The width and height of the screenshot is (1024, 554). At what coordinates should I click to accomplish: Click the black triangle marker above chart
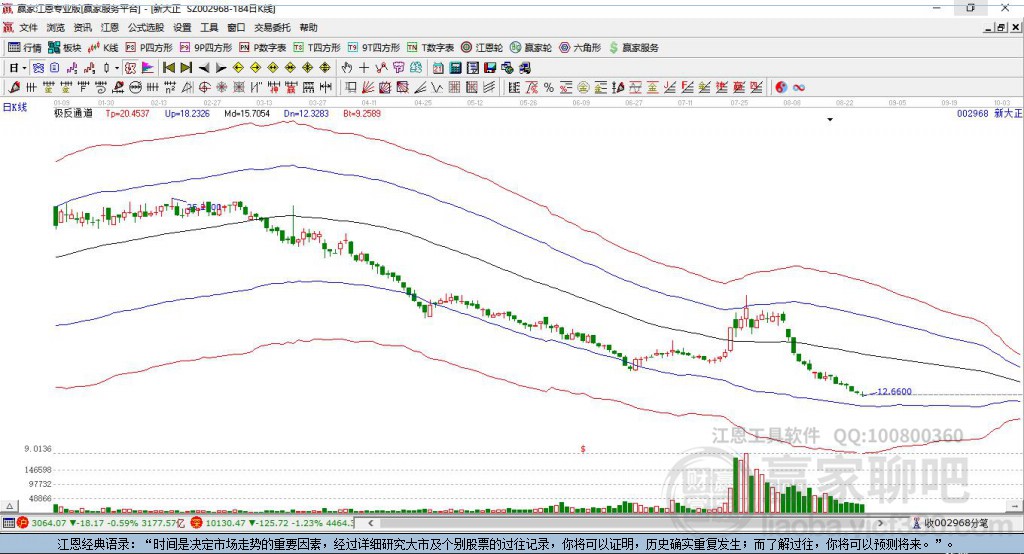pos(830,120)
